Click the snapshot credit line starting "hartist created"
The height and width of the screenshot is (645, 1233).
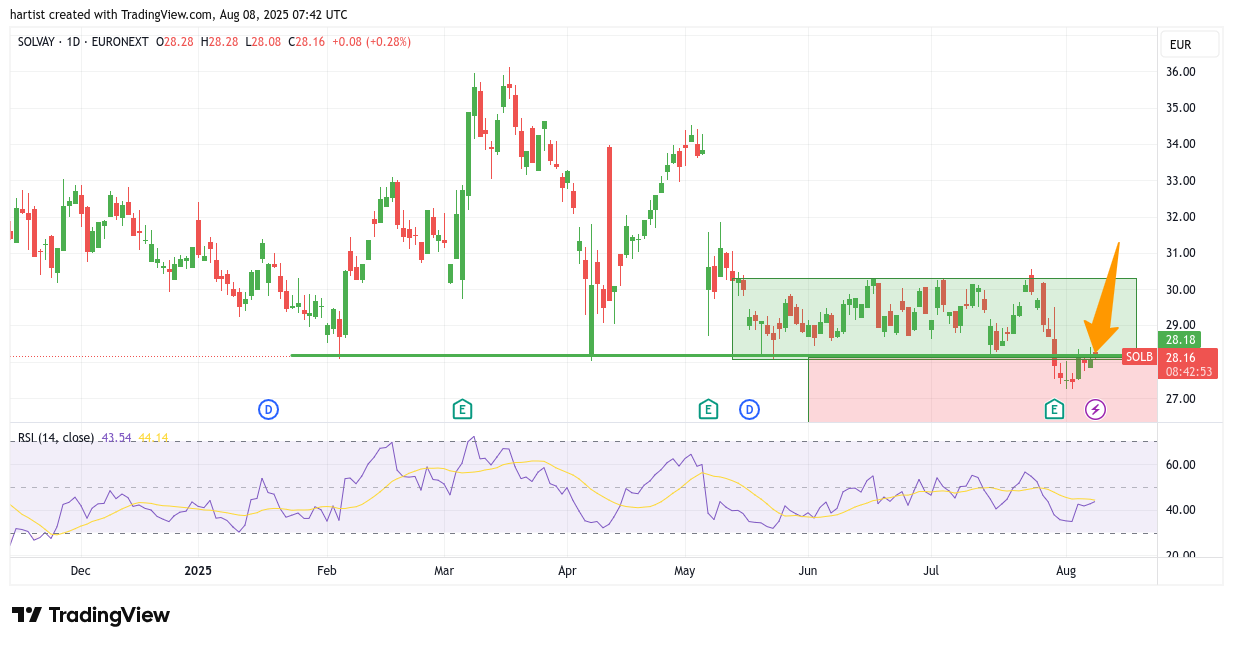tap(179, 14)
